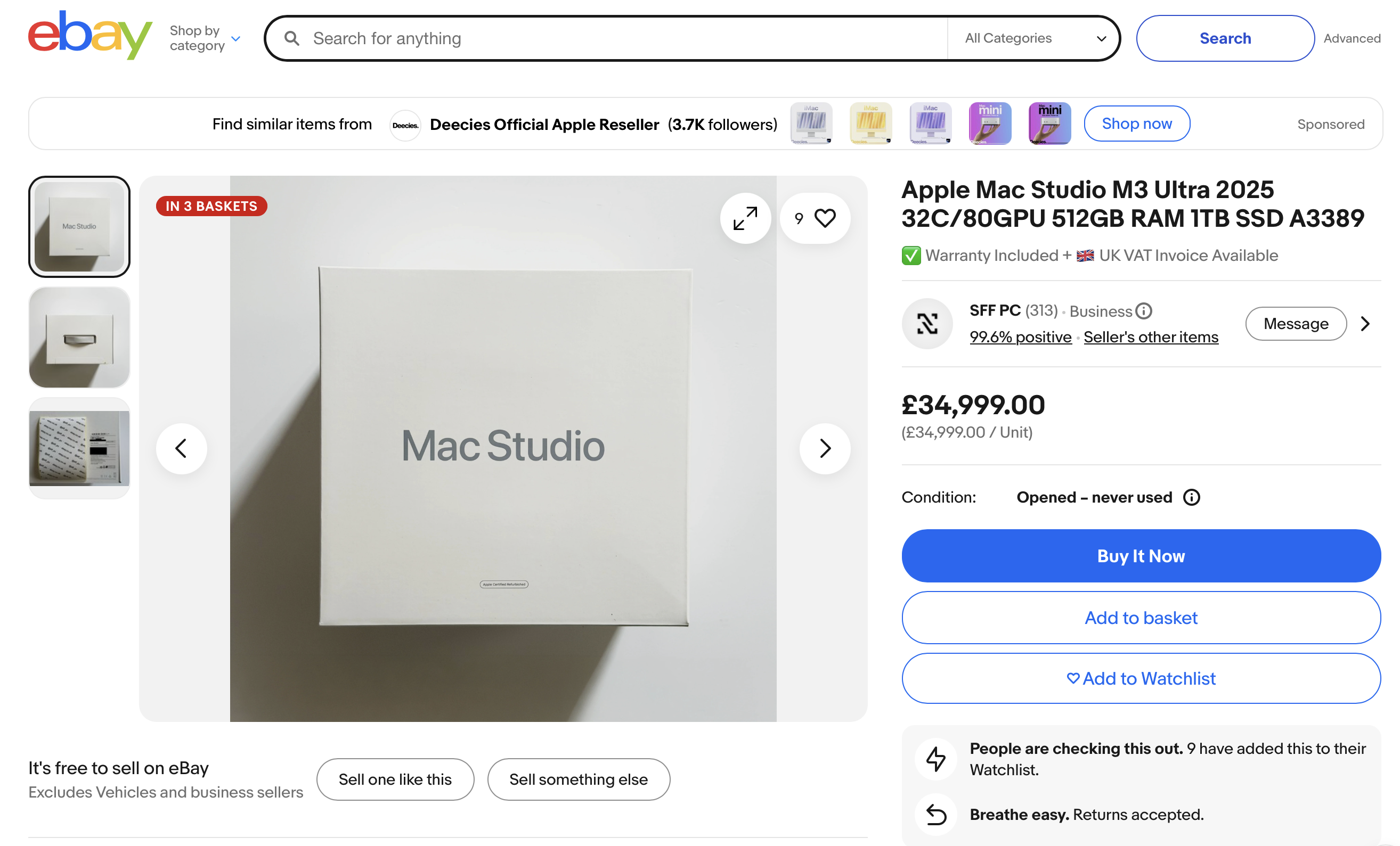Click the SFF PC seller avatar
This screenshot has height=846, width=1400.
coord(927,324)
